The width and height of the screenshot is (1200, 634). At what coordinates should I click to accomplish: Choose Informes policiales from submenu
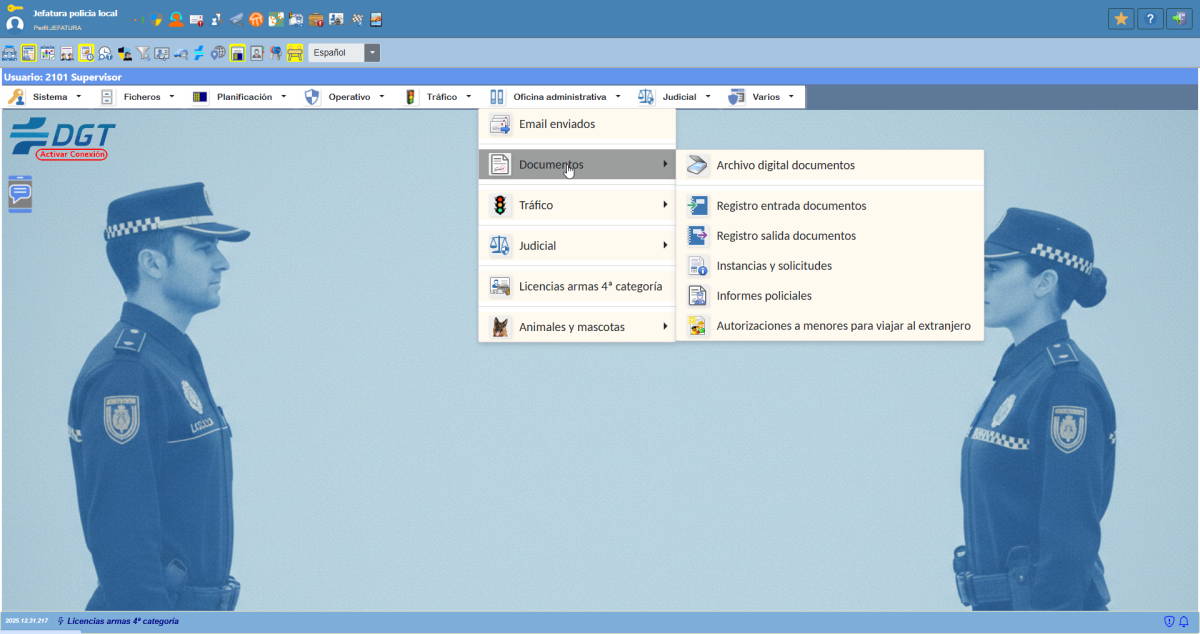pos(764,296)
